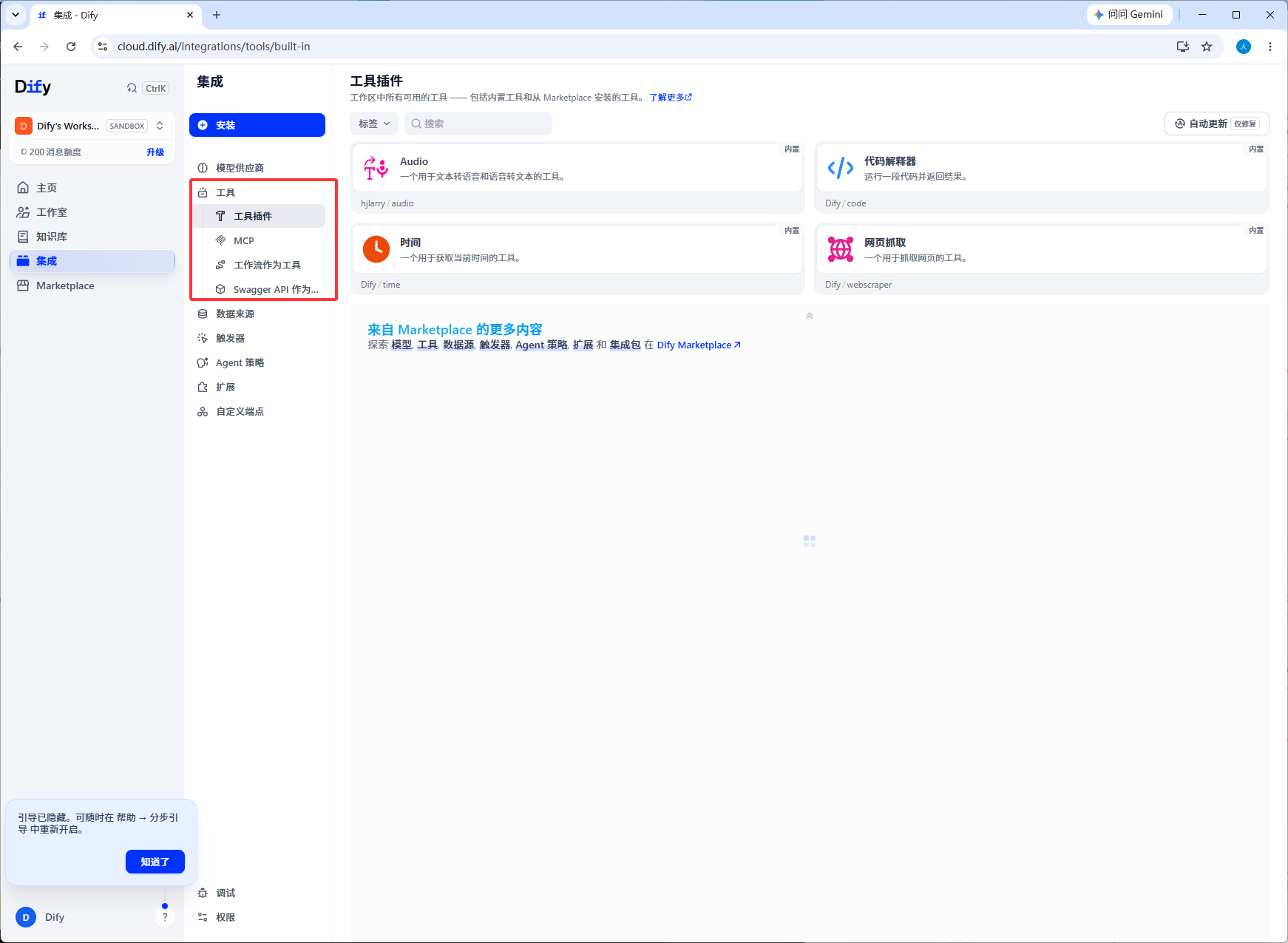Open the 网页抓取 tool card title
The width and height of the screenshot is (1288, 943).
(x=885, y=243)
